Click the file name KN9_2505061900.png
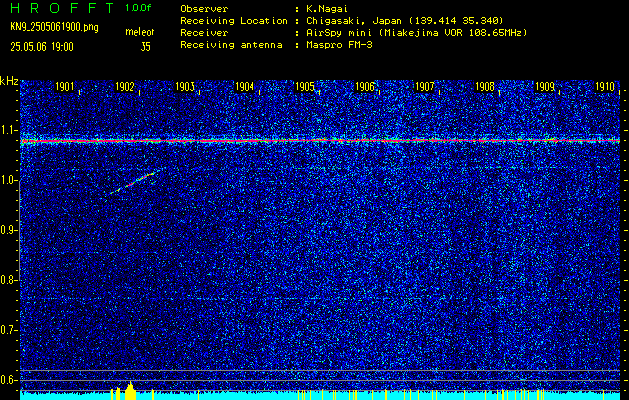This screenshot has height=400, width=629. 54,27
